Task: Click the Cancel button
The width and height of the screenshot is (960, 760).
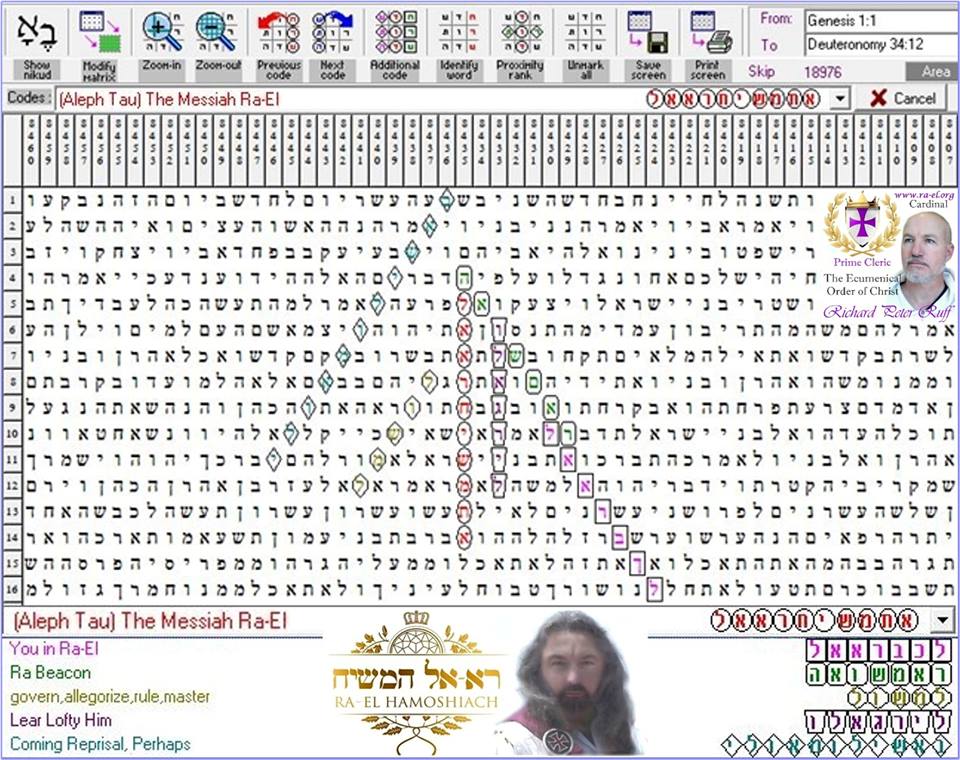Action: (903, 98)
